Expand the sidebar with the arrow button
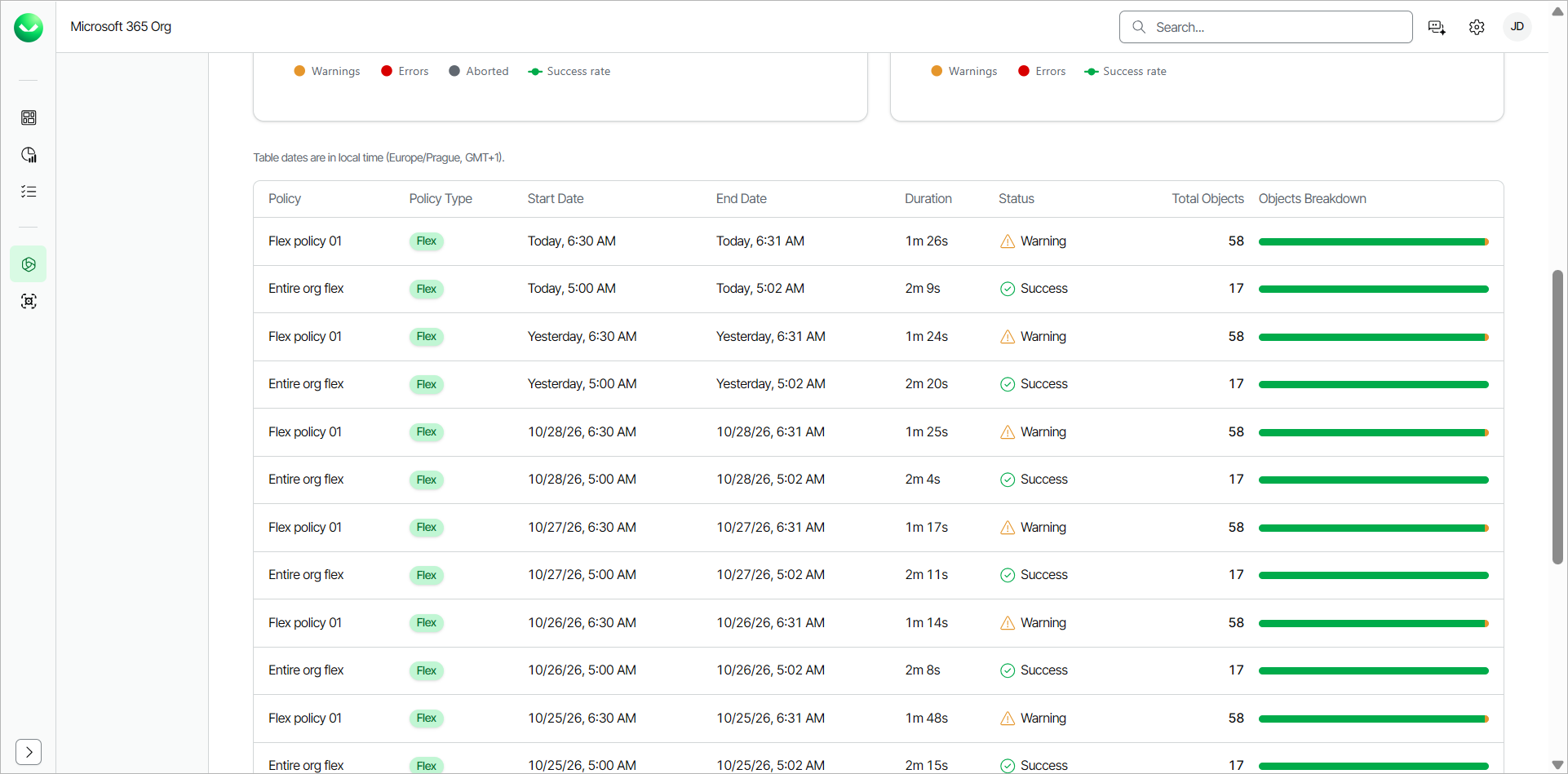The height and width of the screenshot is (774, 1568). tap(29, 752)
